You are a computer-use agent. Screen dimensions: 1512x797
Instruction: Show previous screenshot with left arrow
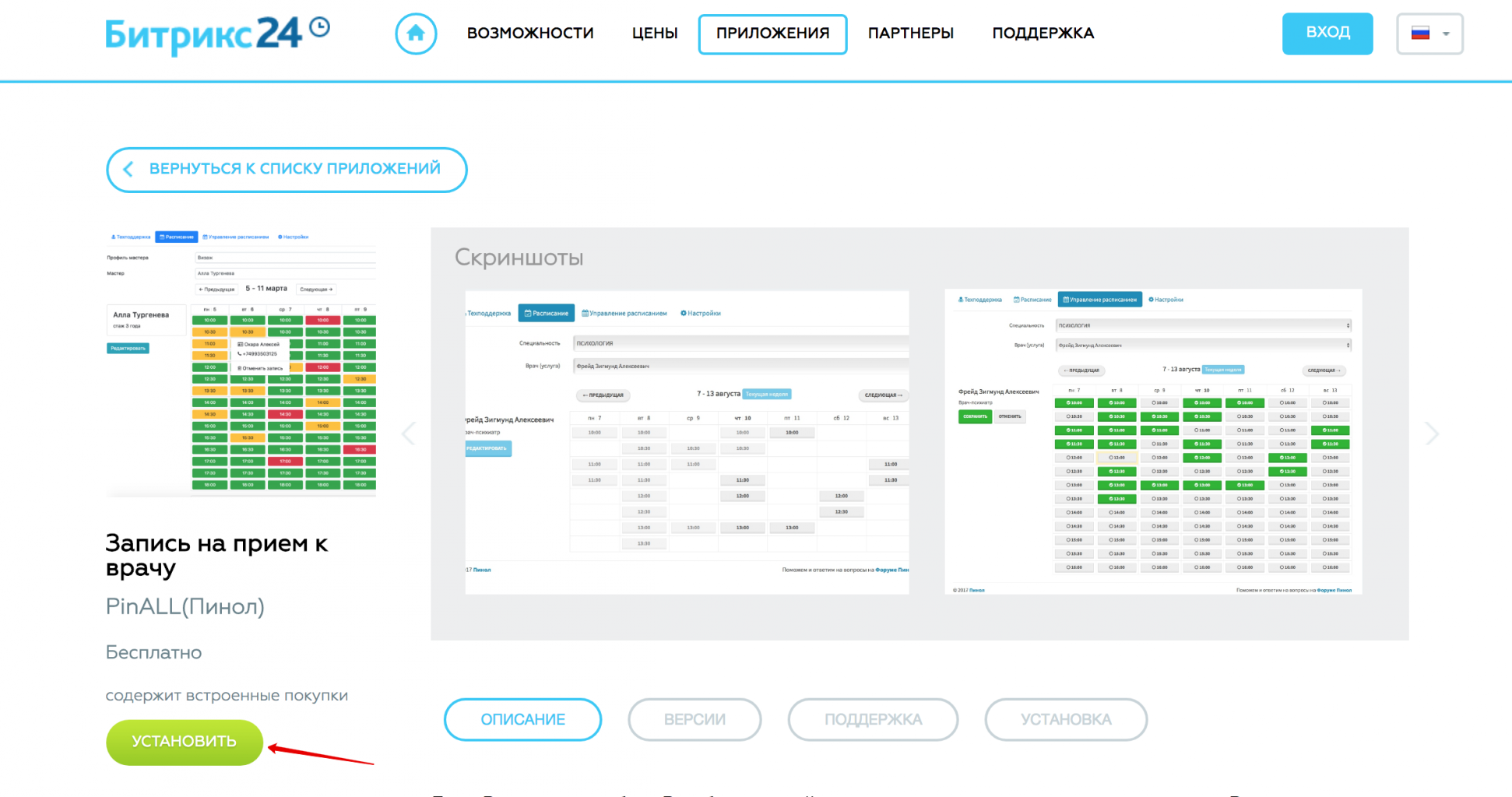[409, 434]
